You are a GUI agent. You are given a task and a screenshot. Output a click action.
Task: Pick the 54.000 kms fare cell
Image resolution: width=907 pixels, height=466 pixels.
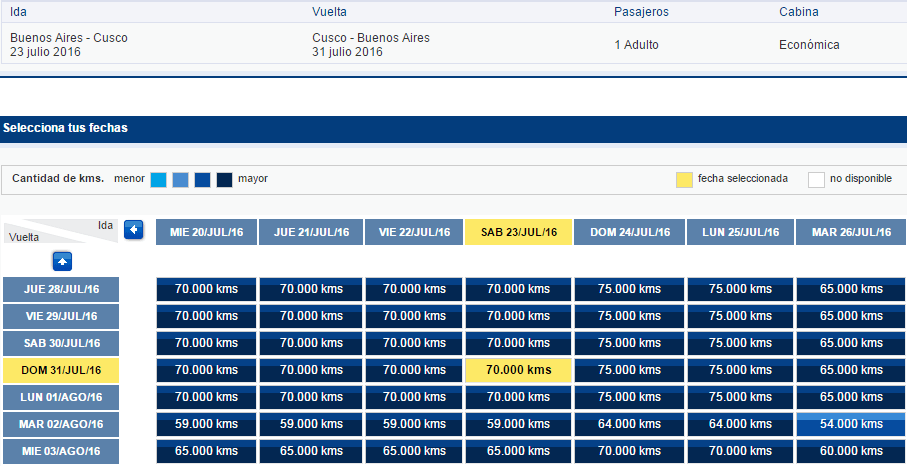(x=851, y=424)
